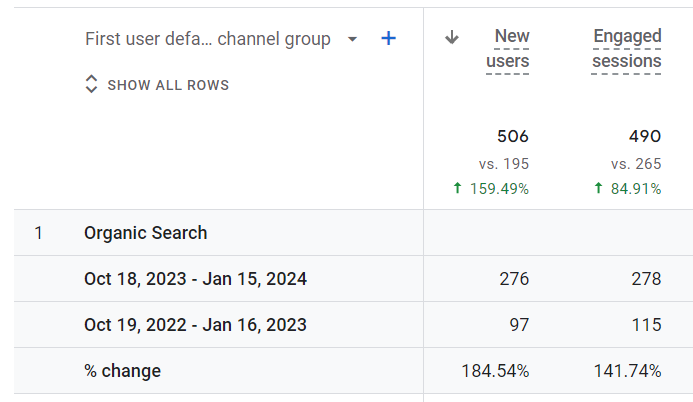Click the 115 engaged sessions cell
The height and width of the screenshot is (402, 693).
pos(646,325)
